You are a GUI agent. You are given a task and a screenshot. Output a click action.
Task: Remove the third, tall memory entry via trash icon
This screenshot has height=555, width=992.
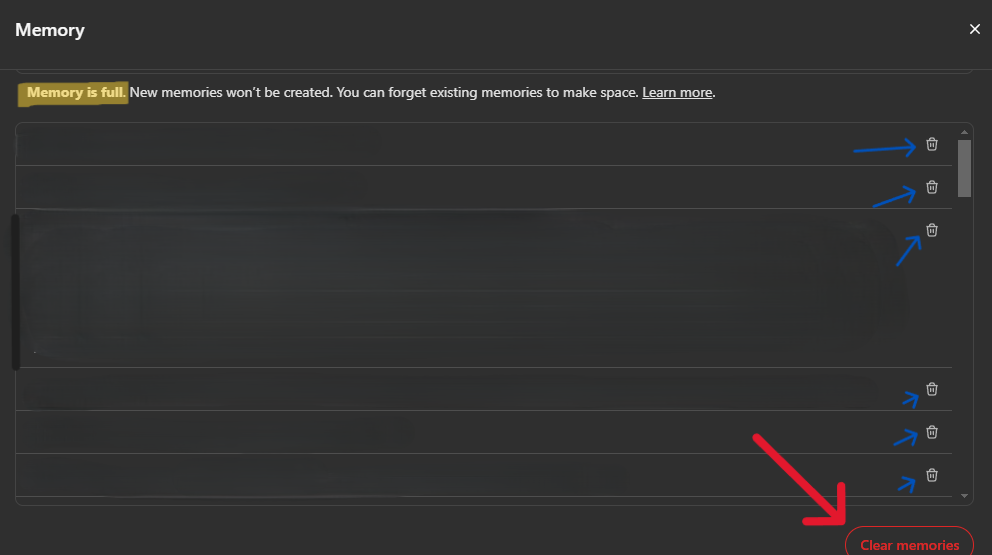click(932, 230)
